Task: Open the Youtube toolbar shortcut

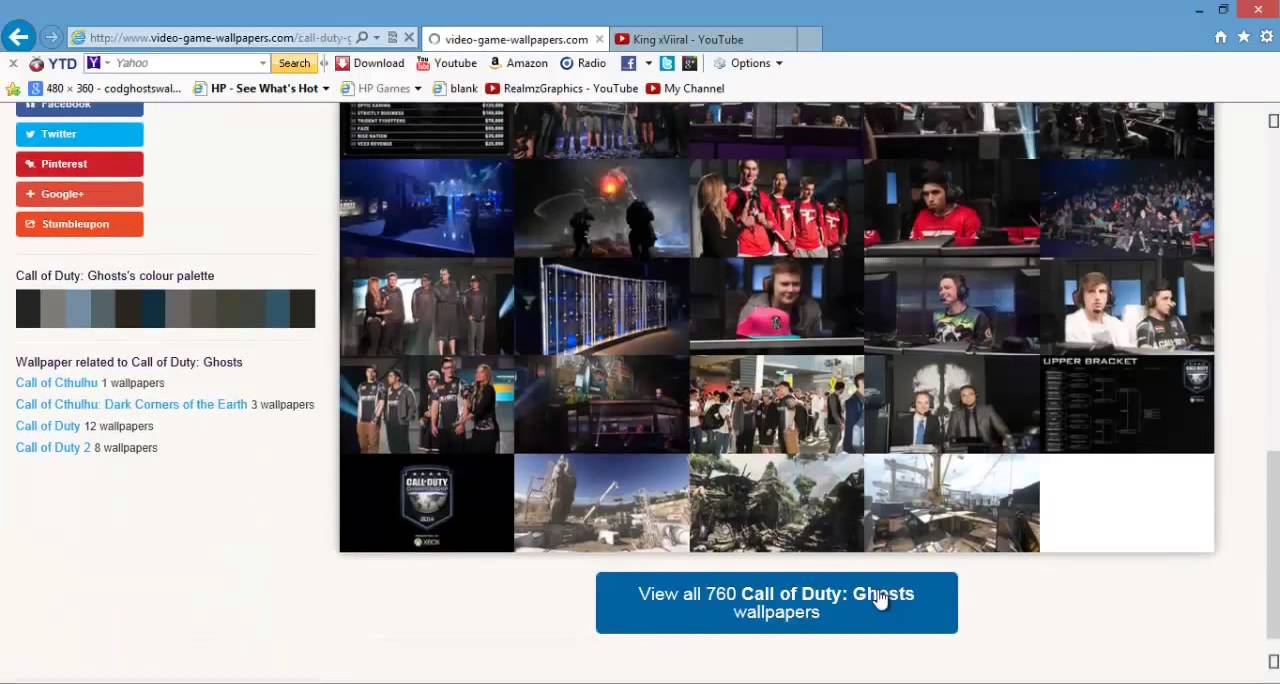Action: point(447,63)
